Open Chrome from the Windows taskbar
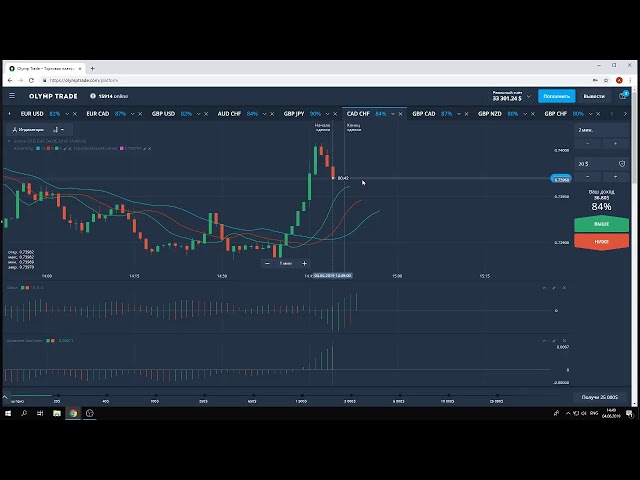 (x=73, y=413)
